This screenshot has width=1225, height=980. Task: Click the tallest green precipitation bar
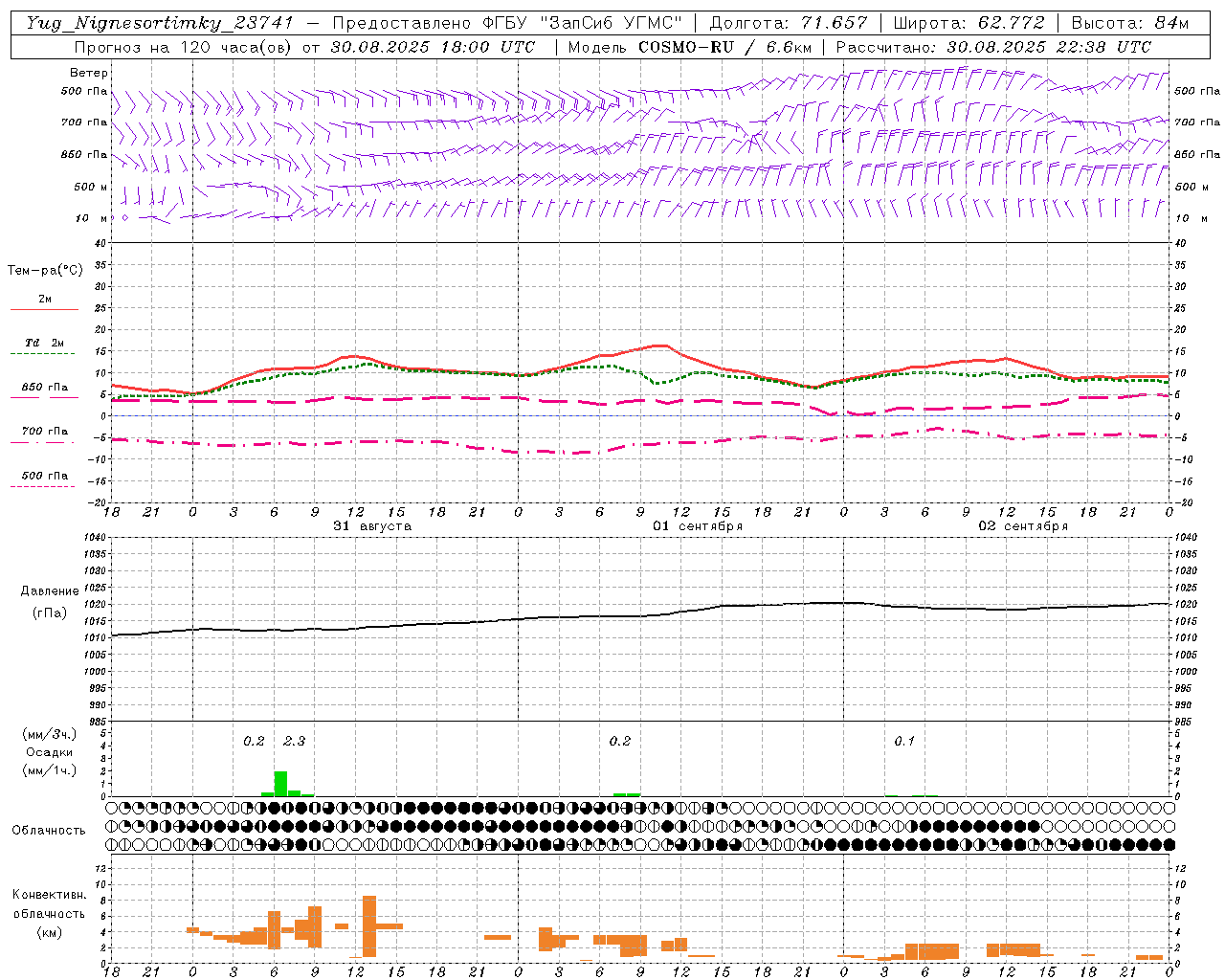(x=280, y=784)
